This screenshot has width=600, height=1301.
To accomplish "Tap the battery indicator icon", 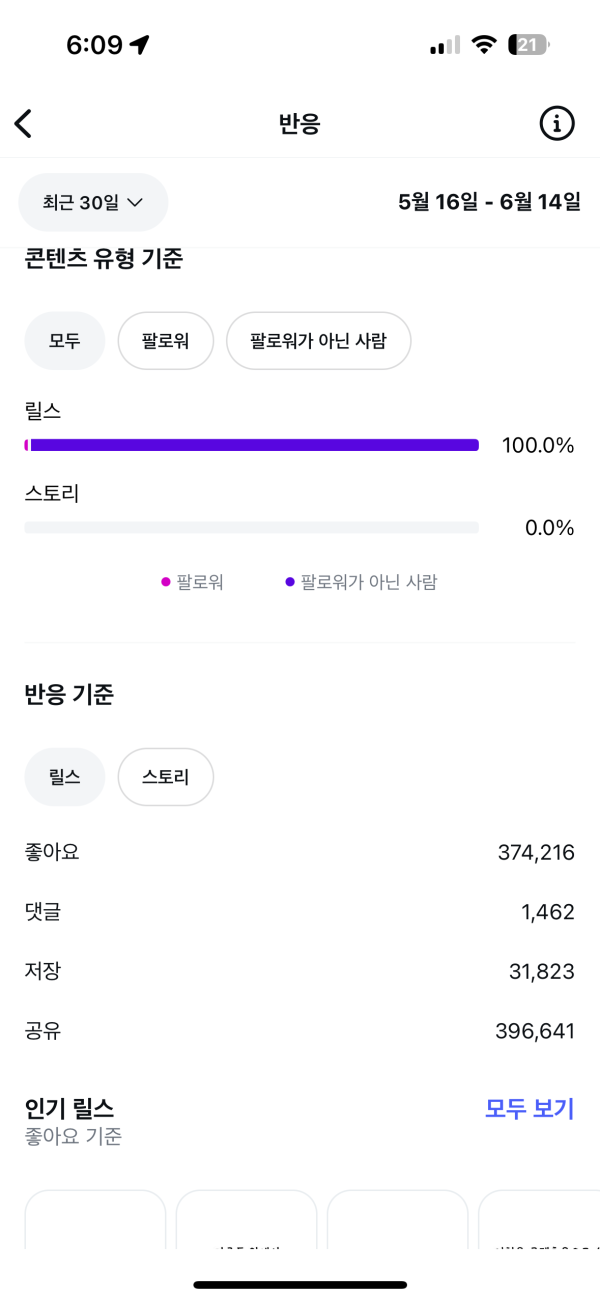I will point(528,45).
